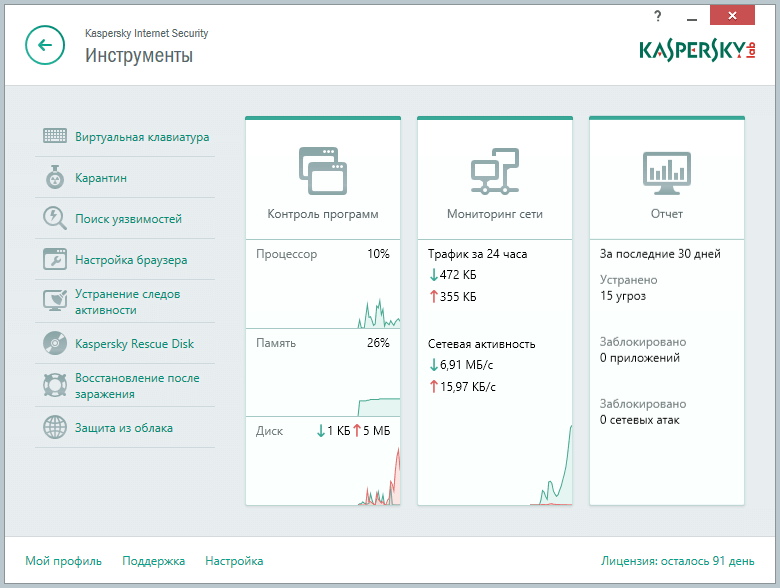Click 15 угроз text
This screenshot has width=780, height=588.
coord(623,295)
